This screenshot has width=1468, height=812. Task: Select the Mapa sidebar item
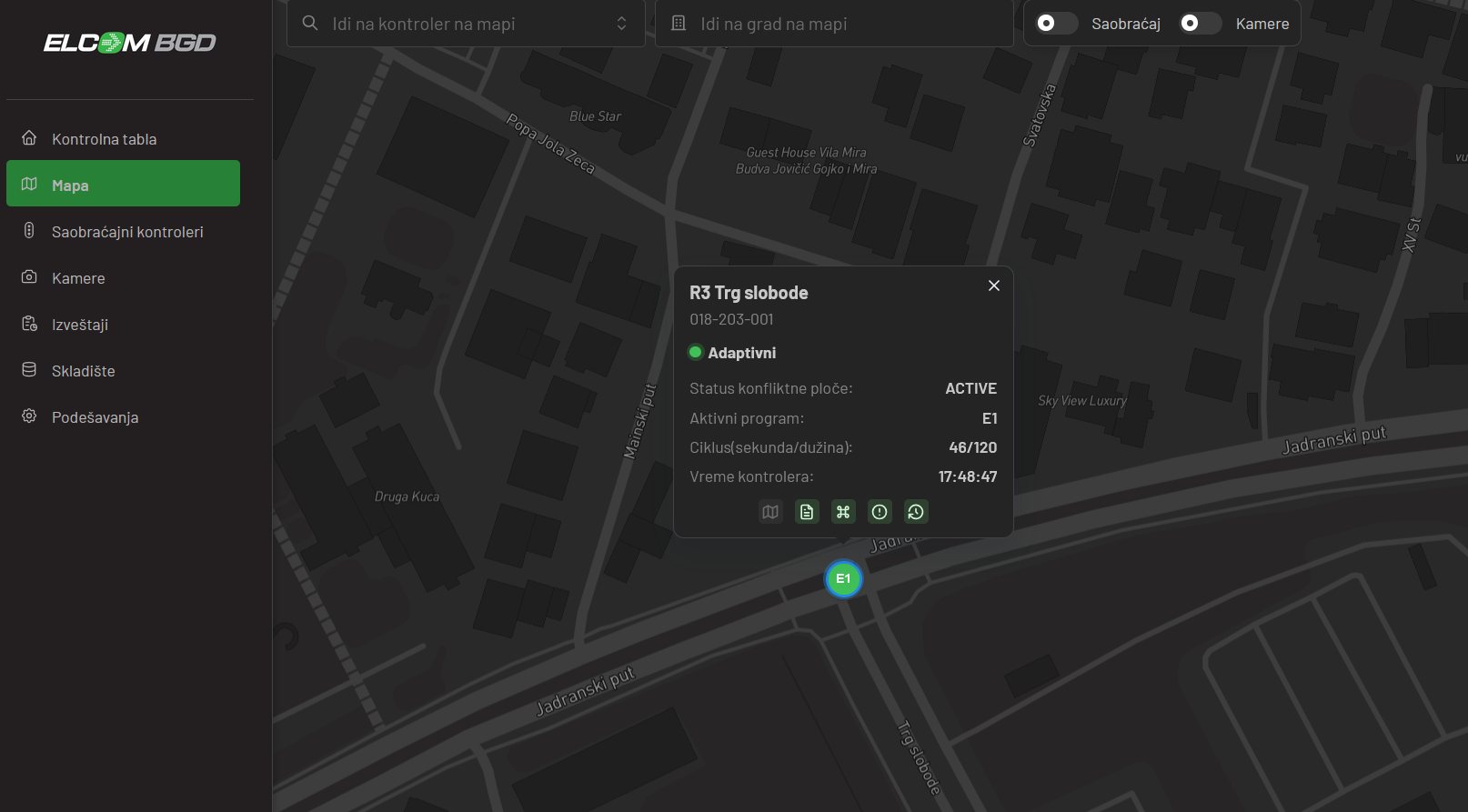coord(123,184)
